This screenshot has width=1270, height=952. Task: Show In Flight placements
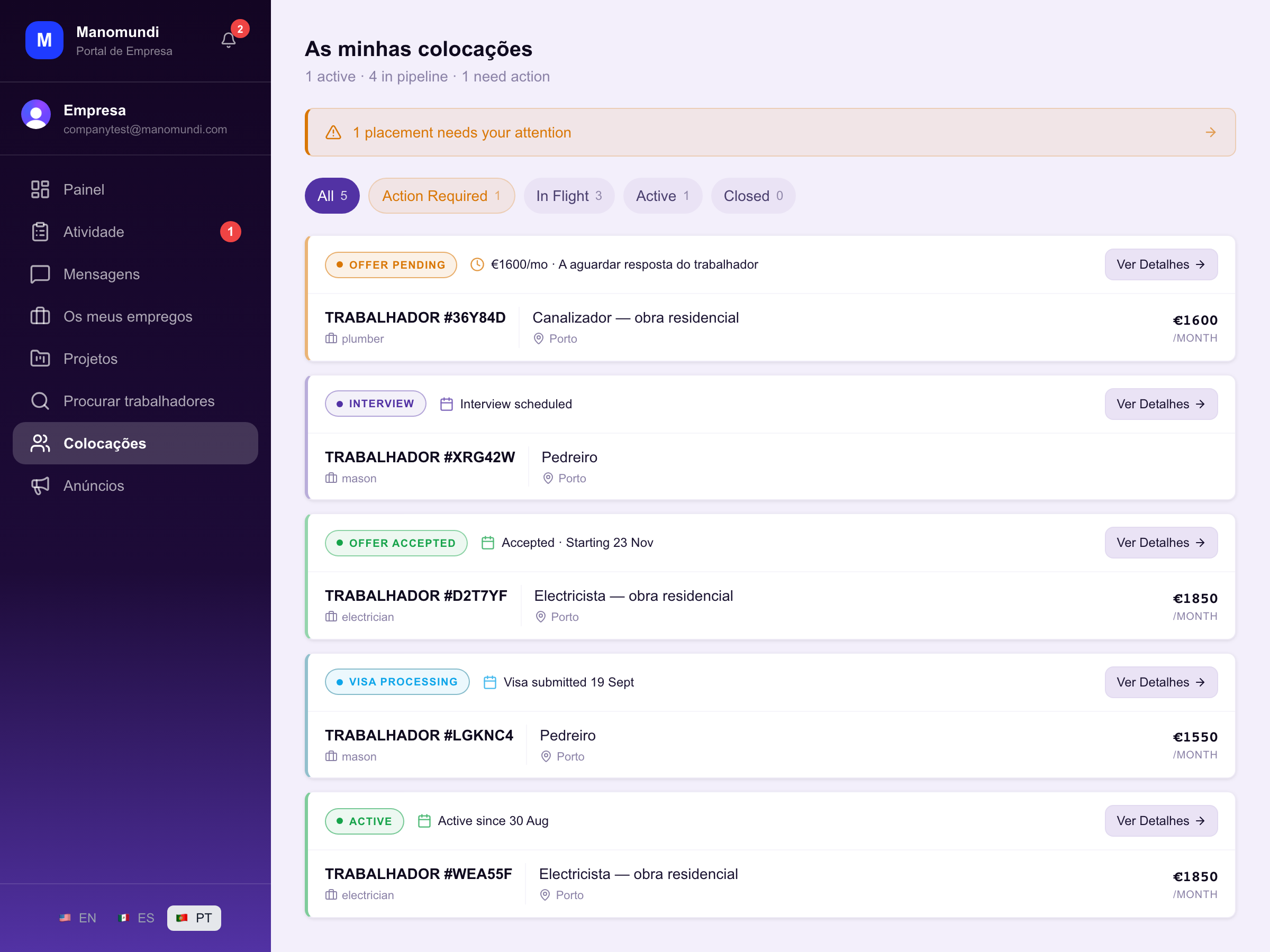pyautogui.click(x=569, y=196)
